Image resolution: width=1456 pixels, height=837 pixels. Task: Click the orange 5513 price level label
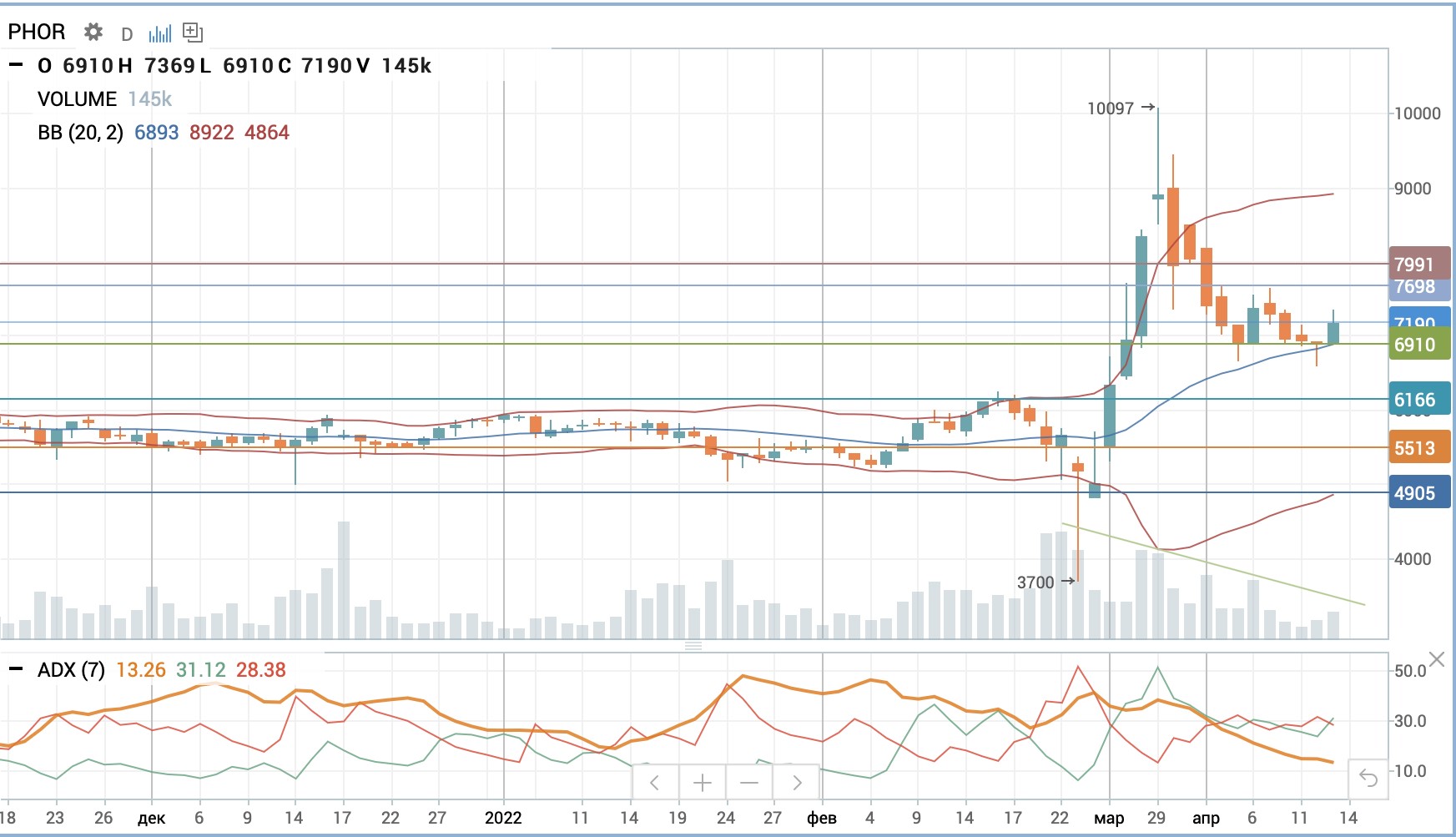click(1418, 448)
